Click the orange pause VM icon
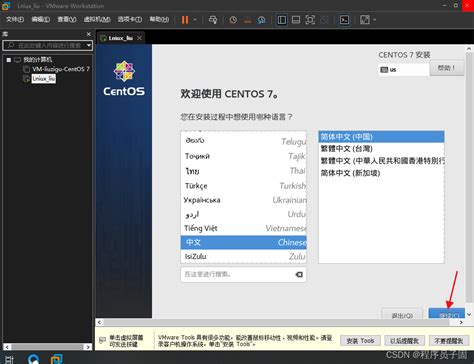 coord(185,20)
